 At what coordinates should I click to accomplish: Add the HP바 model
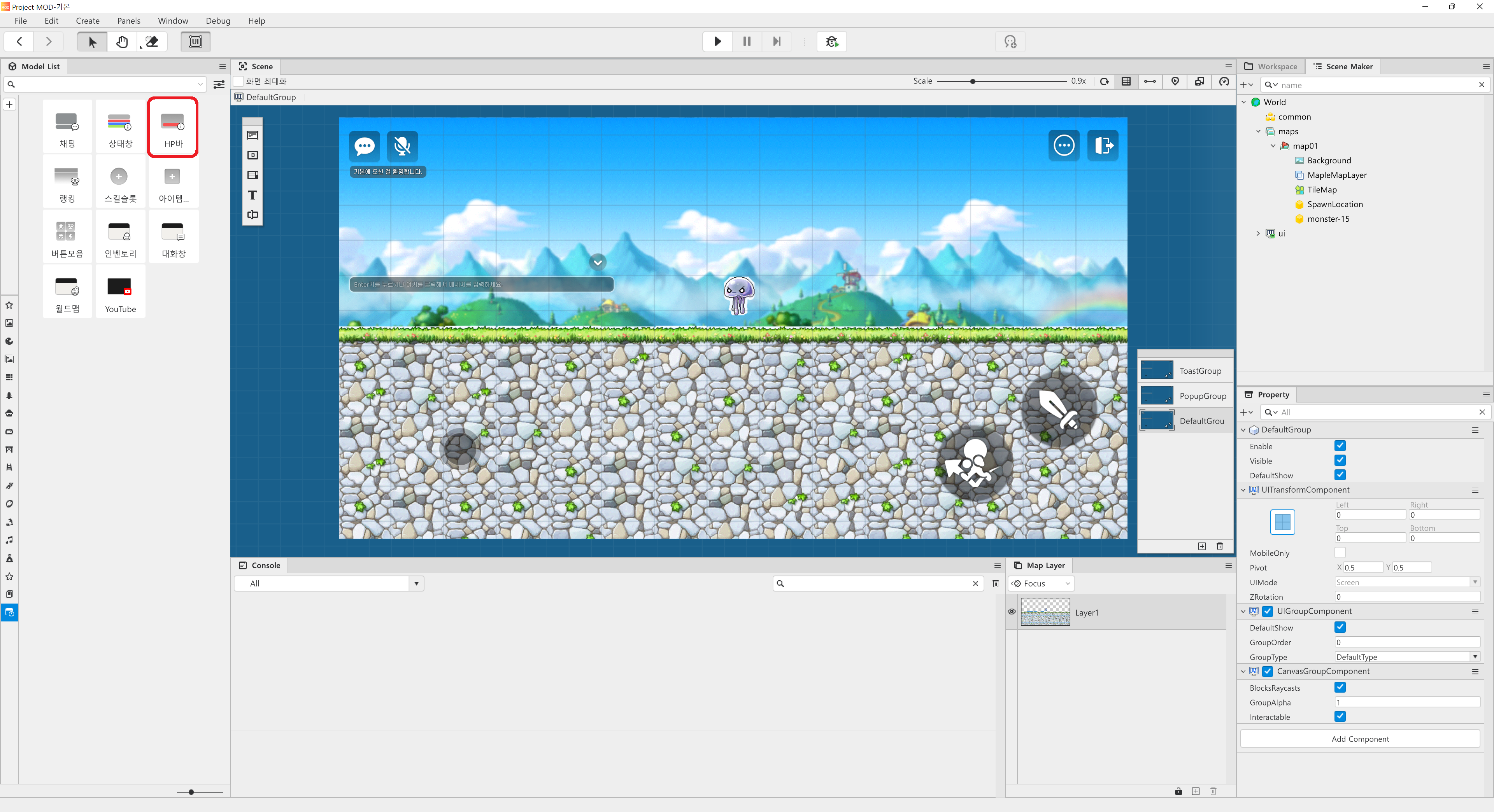tap(173, 127)
